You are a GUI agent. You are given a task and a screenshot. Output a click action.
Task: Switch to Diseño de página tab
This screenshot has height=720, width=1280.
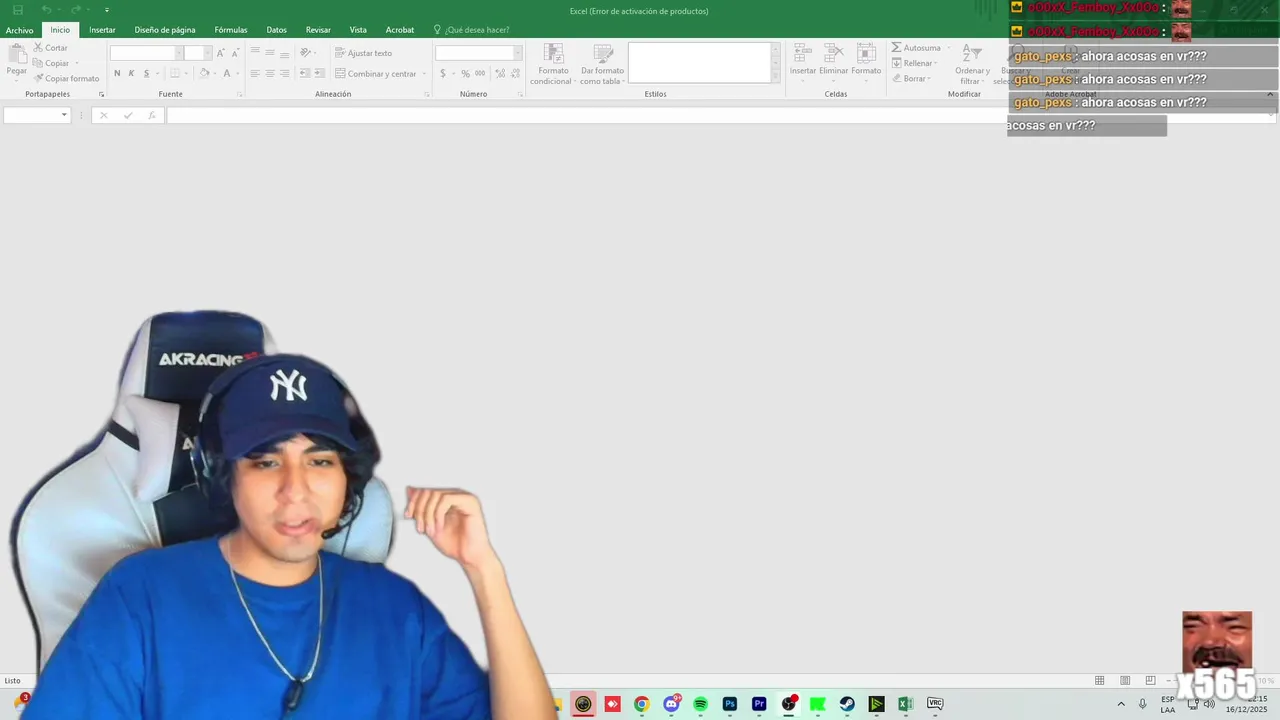click(165, 30)
